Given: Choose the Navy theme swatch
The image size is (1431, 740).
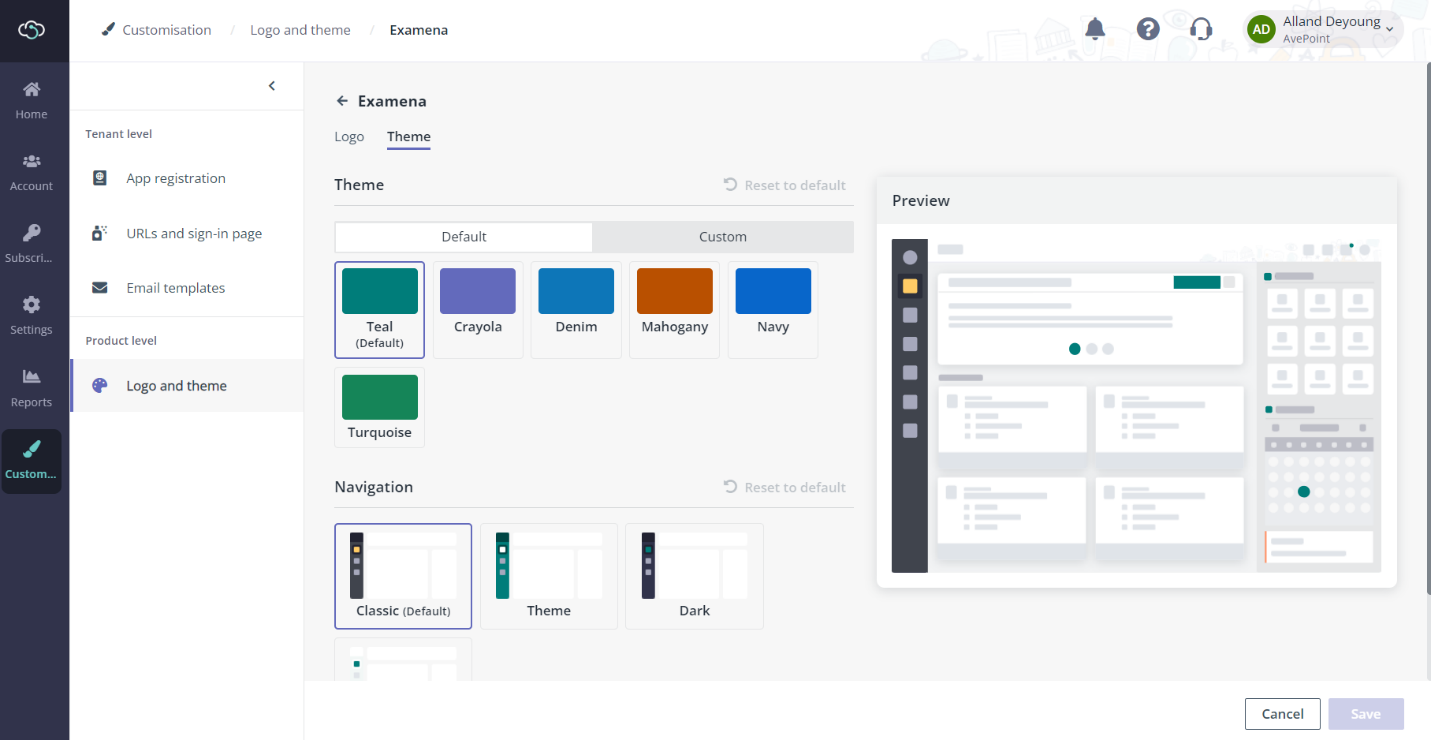Looking at the screenshot, I should (x=773, y=310).
